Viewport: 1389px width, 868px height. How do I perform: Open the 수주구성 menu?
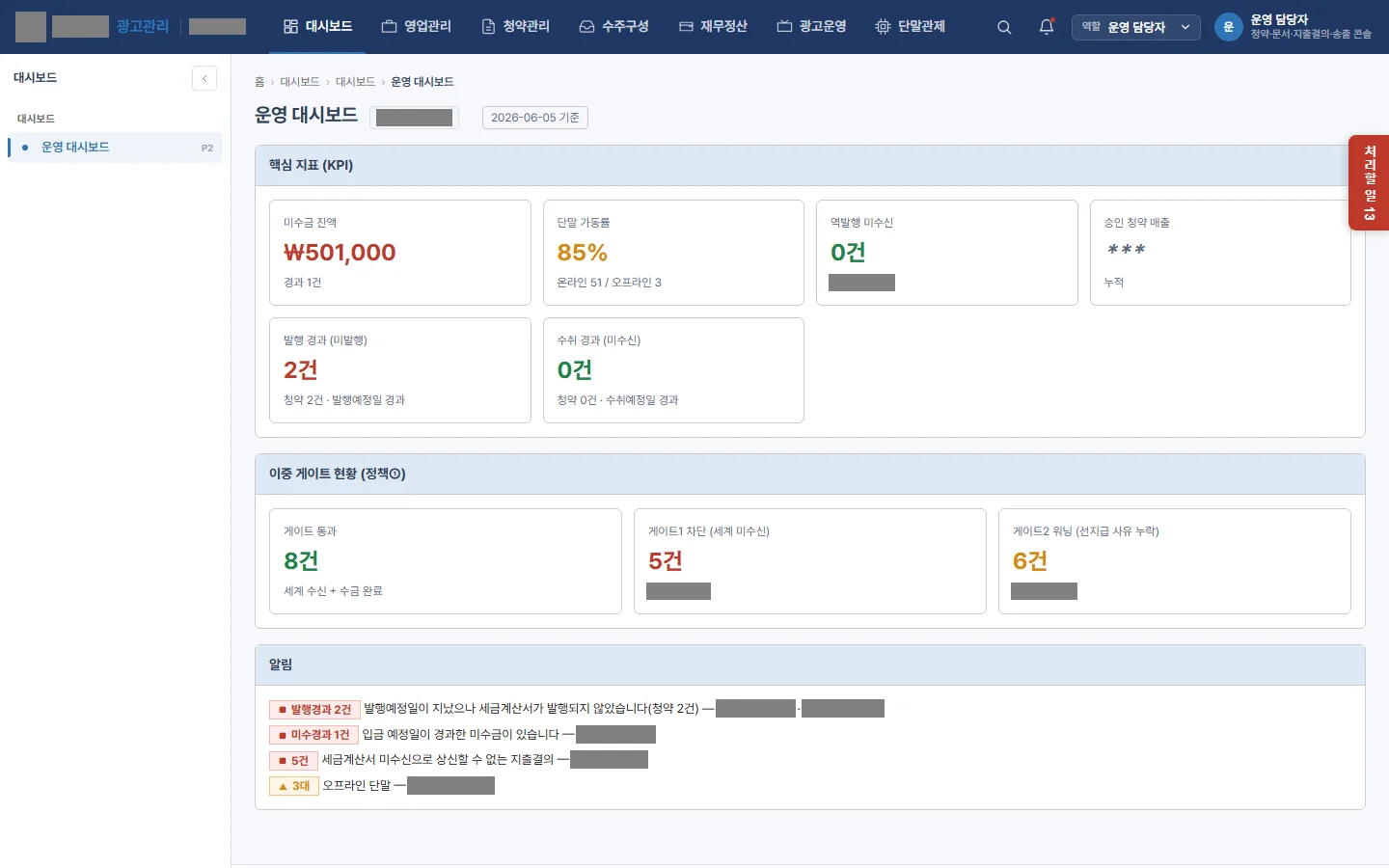[614, 26]
